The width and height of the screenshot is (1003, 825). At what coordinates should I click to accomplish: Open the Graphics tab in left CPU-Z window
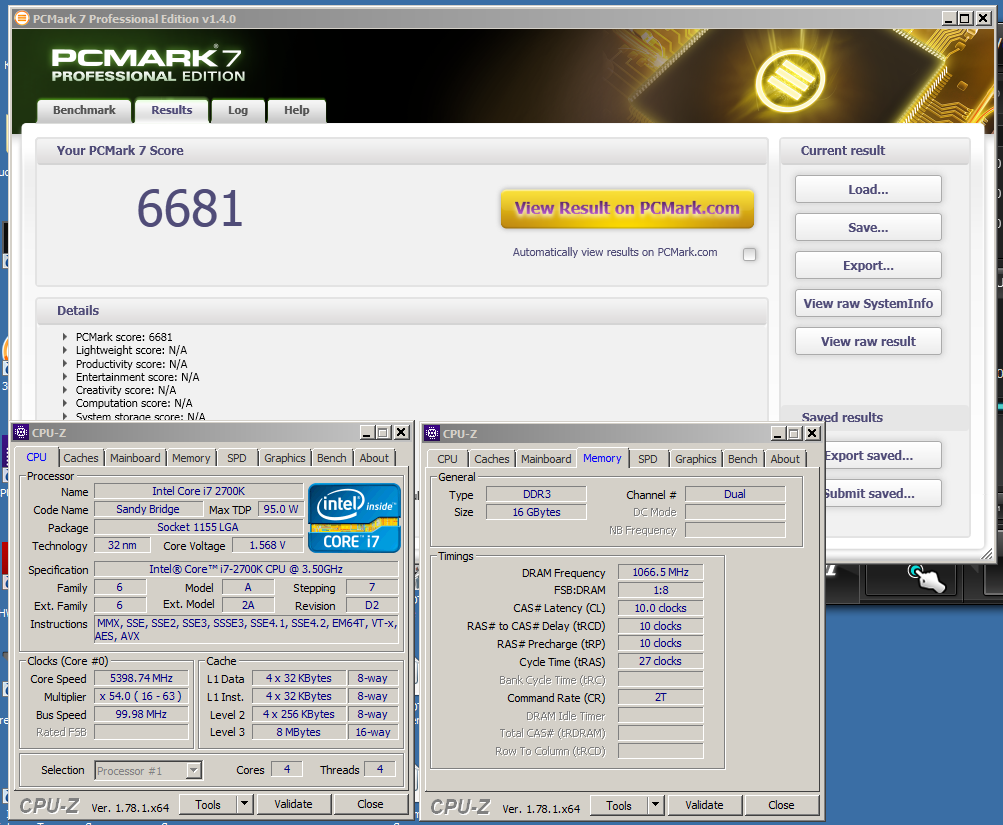285,458
